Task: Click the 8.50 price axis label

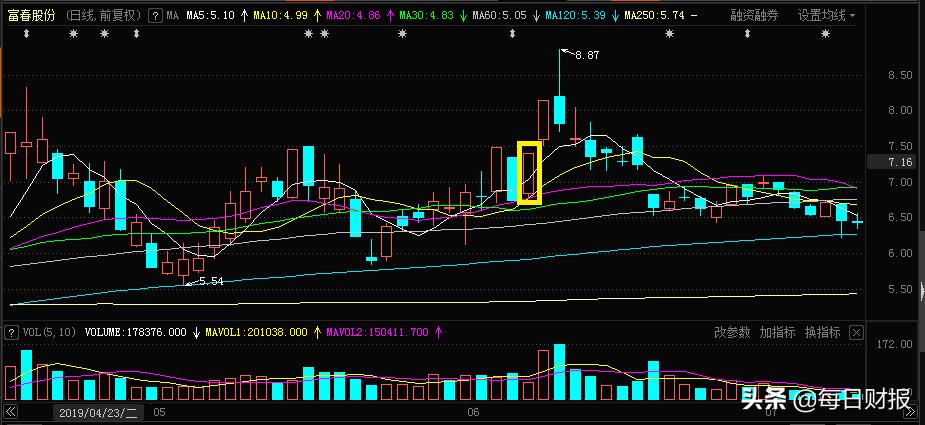Action: click(900, 75)
